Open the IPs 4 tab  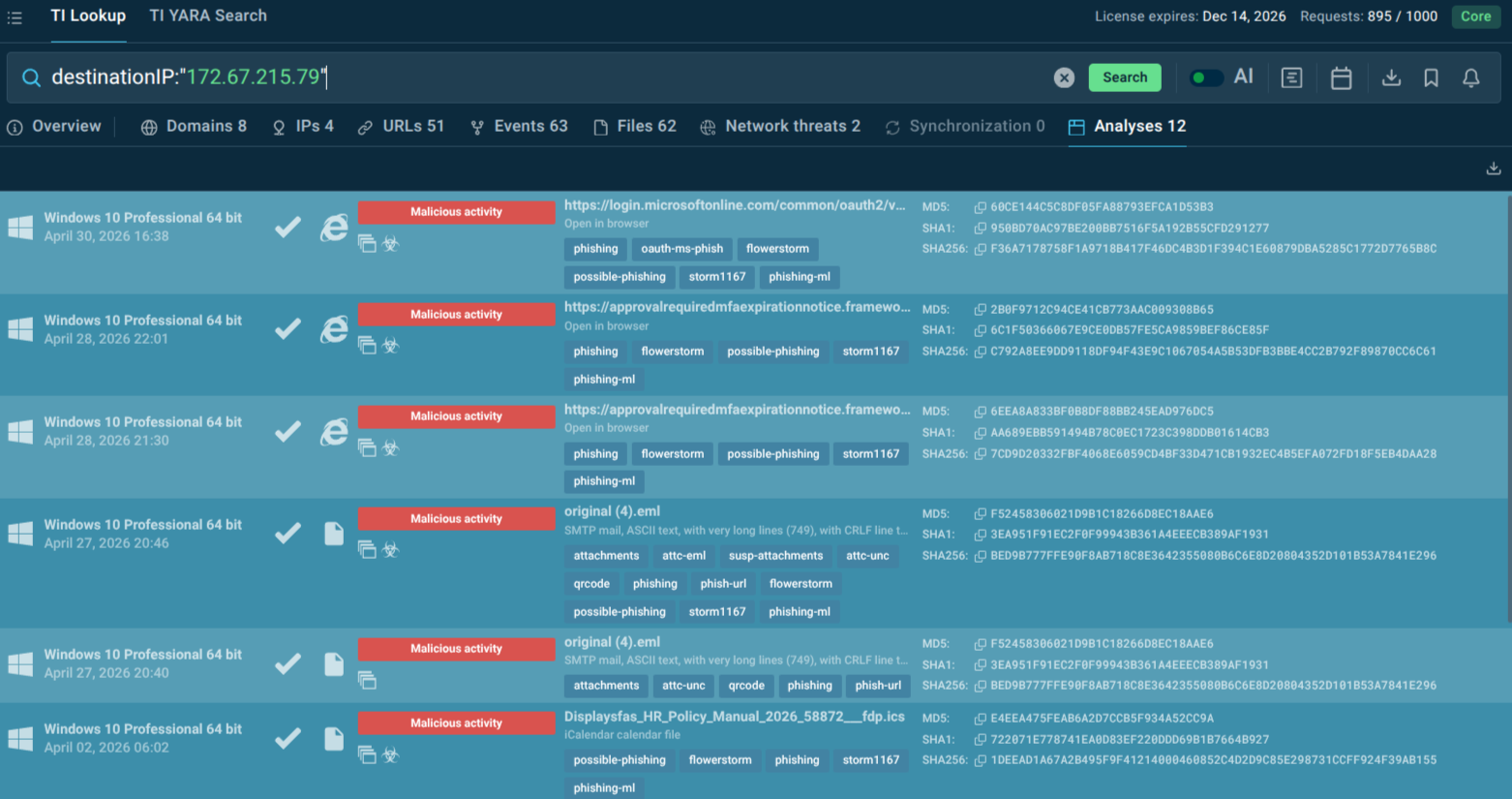coord(303,127)
